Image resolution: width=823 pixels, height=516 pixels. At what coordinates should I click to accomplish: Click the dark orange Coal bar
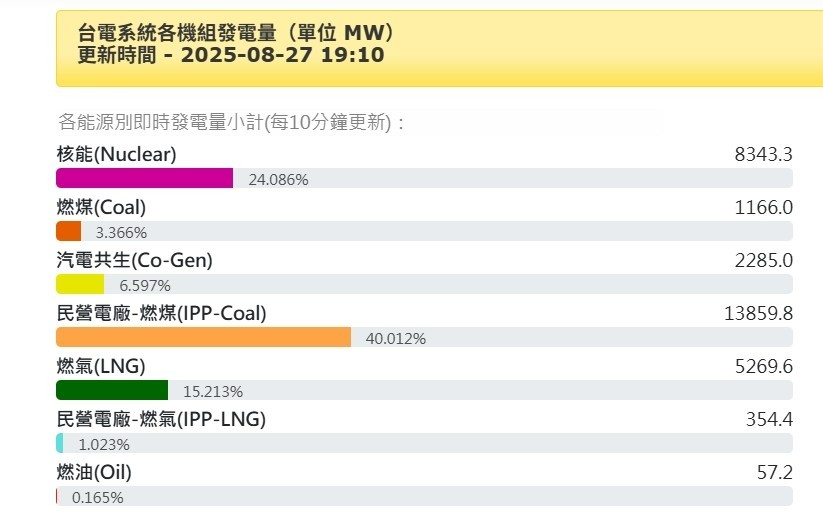tap(69, 231)
